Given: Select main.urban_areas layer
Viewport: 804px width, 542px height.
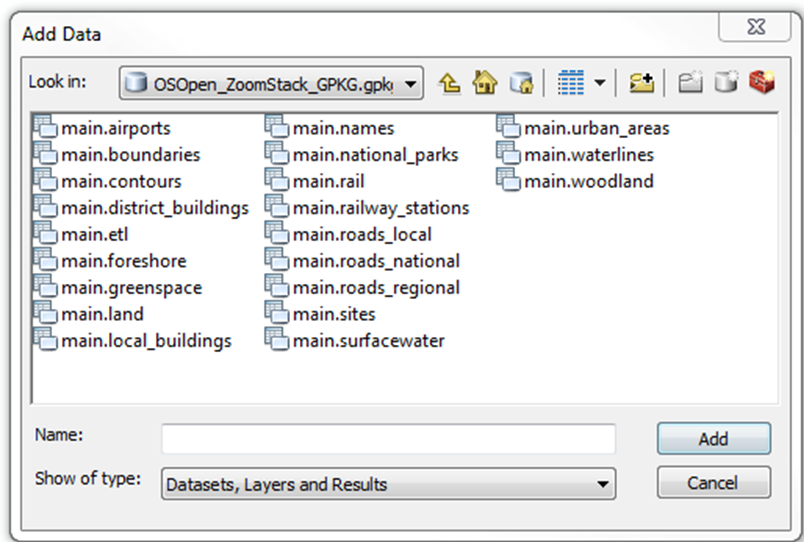Looking at the screenshot, I should coord(584,128).
